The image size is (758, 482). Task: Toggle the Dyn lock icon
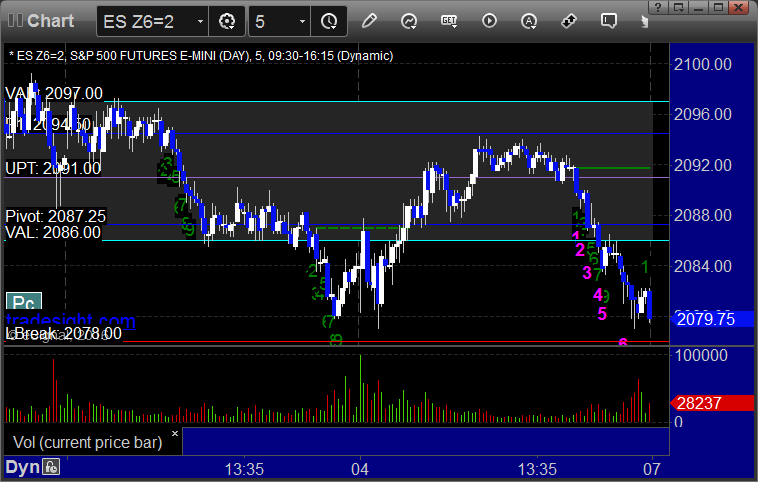pos(51,467)
